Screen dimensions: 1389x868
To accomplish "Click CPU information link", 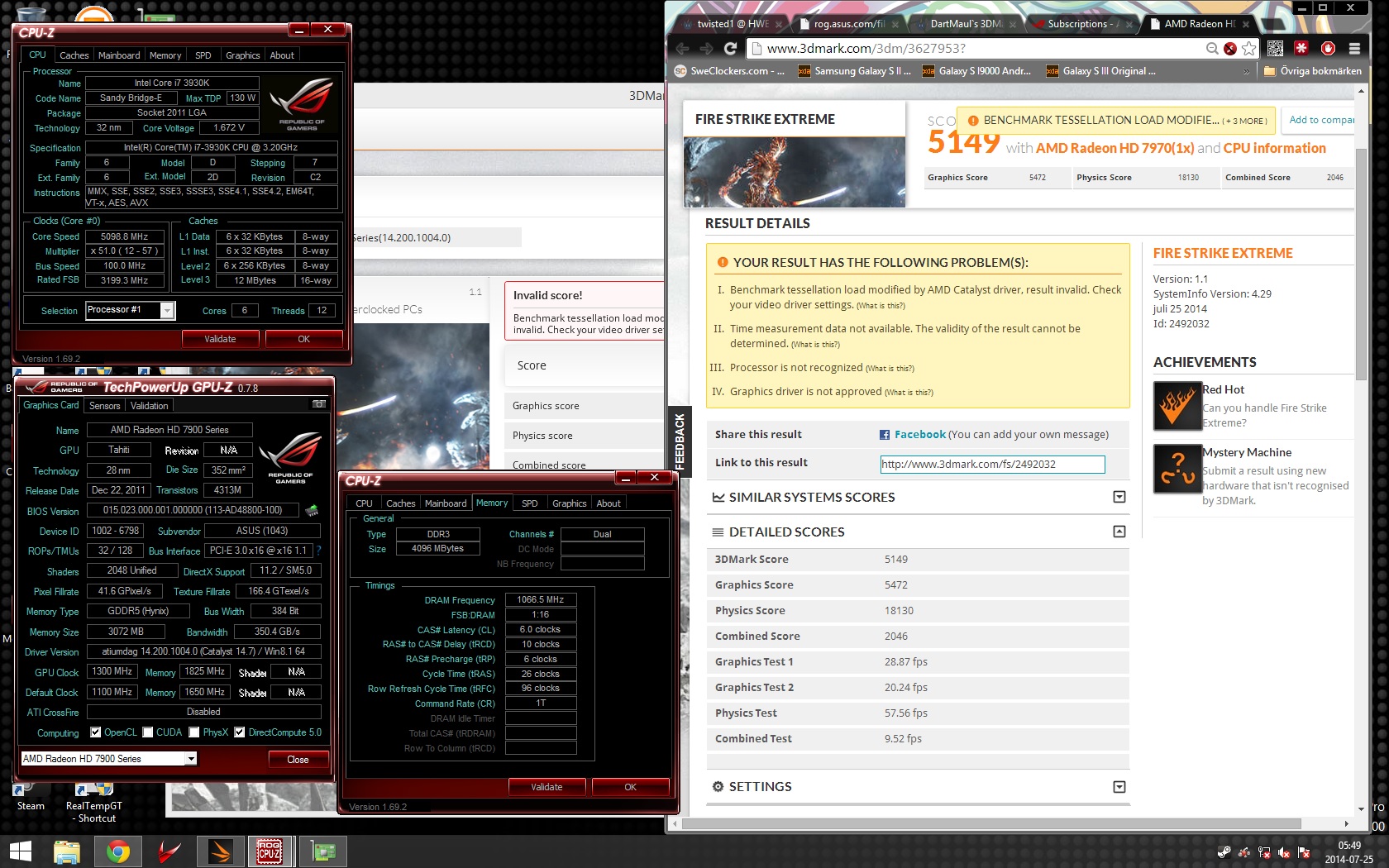I will point(1275,148).
